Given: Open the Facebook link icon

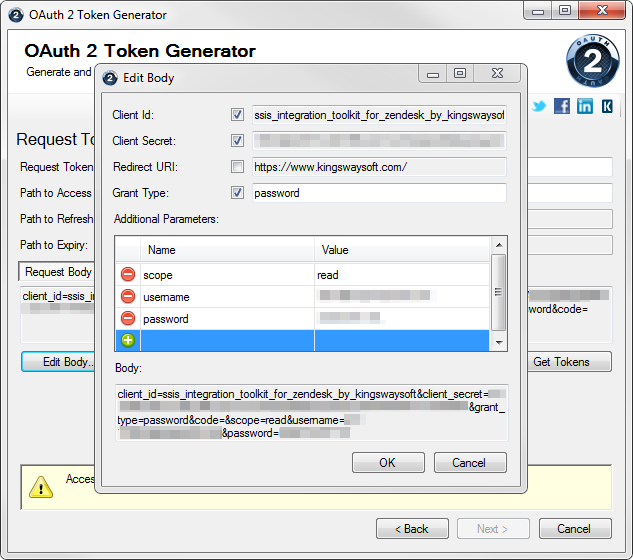Looking at the screenshot, I should tap(562, 107).
